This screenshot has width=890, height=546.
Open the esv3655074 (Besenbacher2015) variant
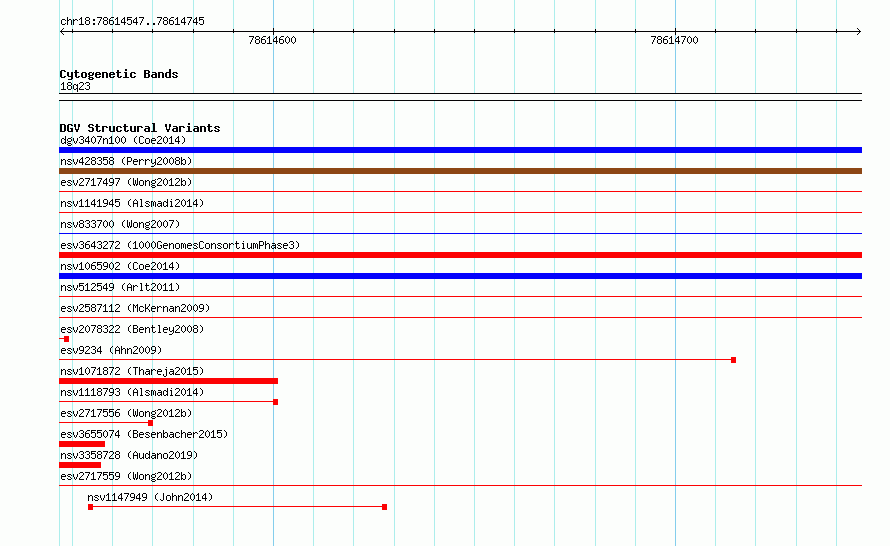pos(144,434)
